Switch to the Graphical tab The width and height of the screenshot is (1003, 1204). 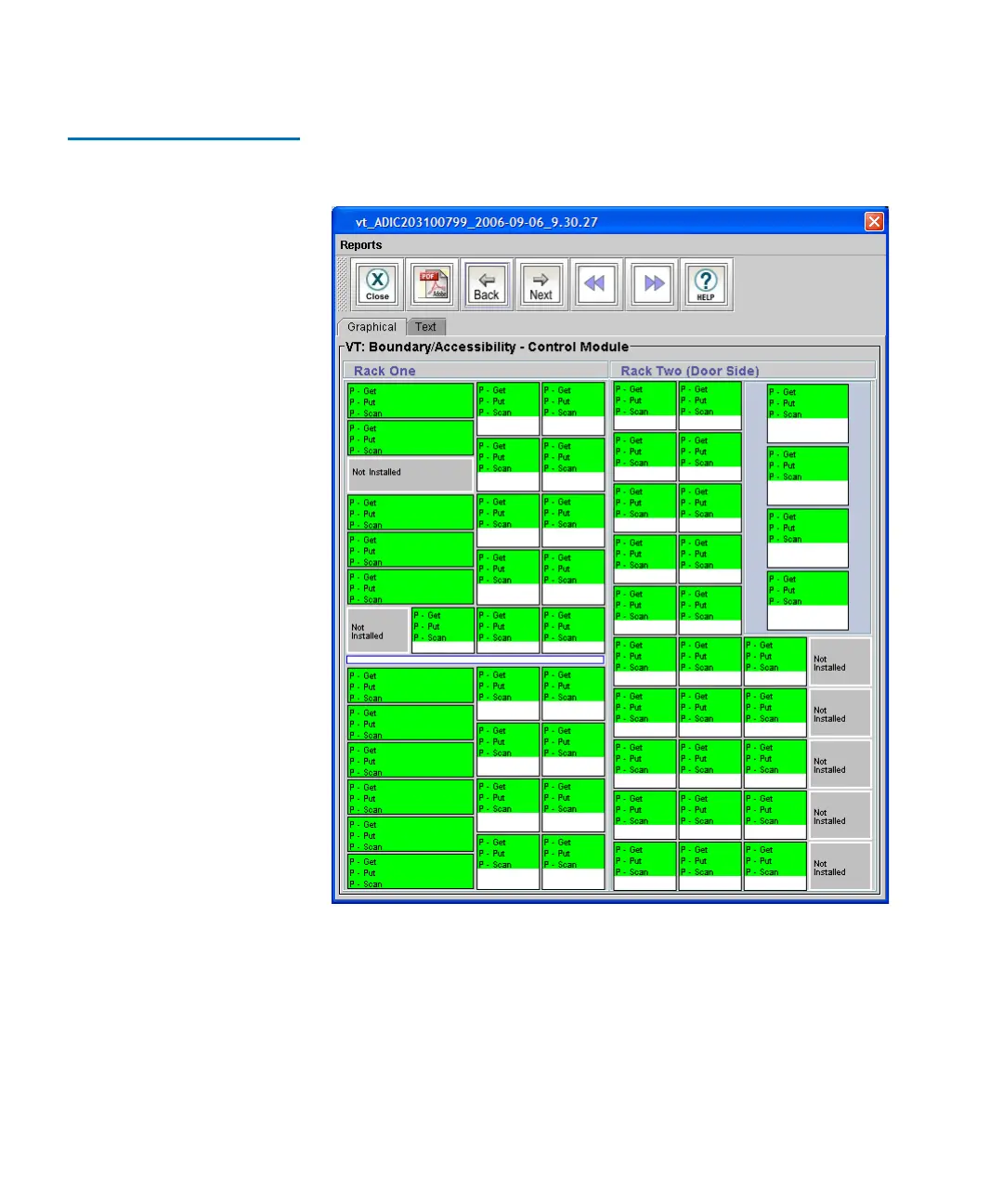pos(371,327)
